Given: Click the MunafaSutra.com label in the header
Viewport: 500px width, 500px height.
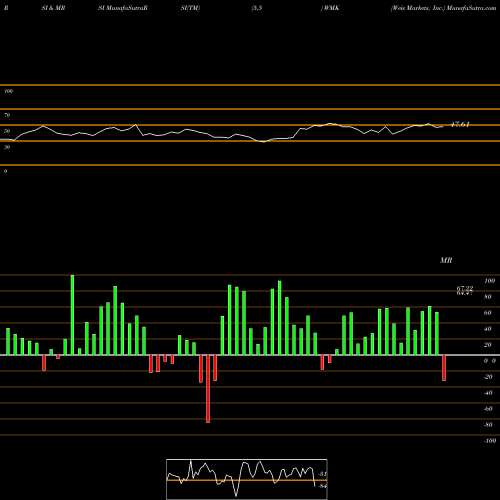Looking at the screenshot, I should 471,8.
